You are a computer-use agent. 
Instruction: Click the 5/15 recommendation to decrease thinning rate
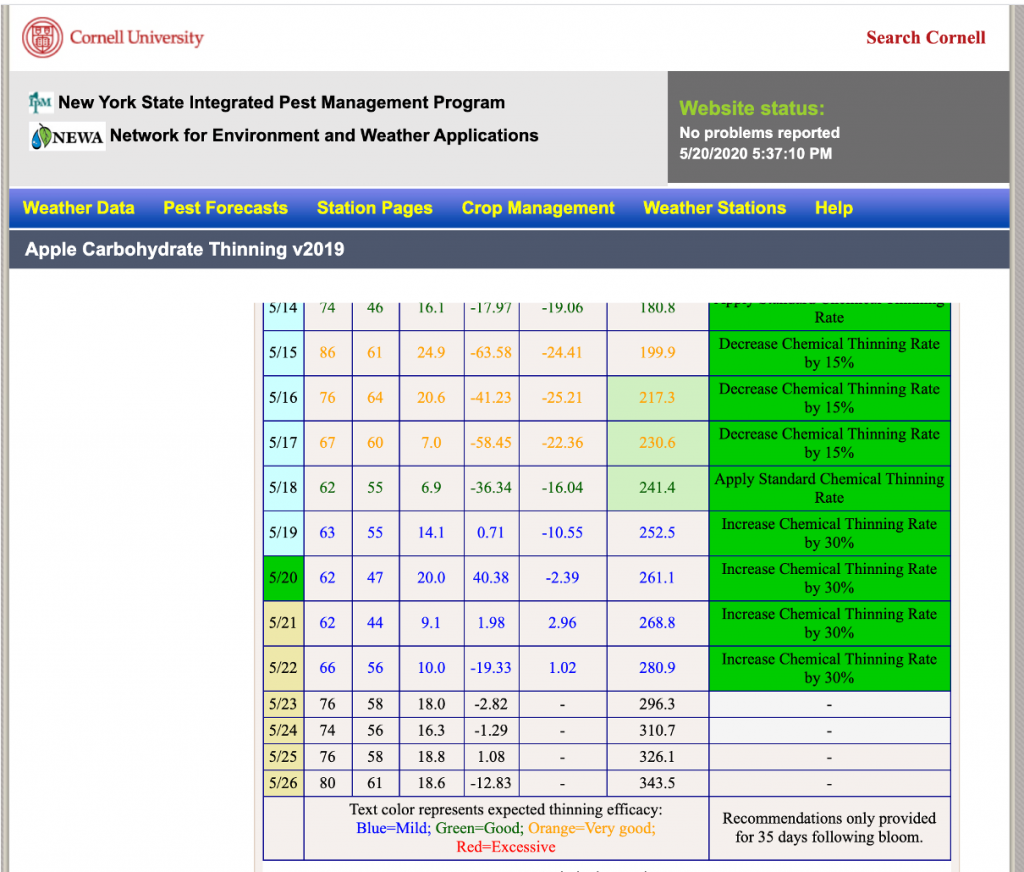click(x=829, y=353)
